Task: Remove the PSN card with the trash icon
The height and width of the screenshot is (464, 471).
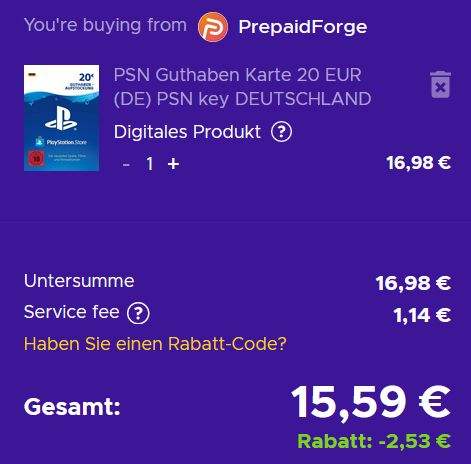Action: click(x=440, y=85)
